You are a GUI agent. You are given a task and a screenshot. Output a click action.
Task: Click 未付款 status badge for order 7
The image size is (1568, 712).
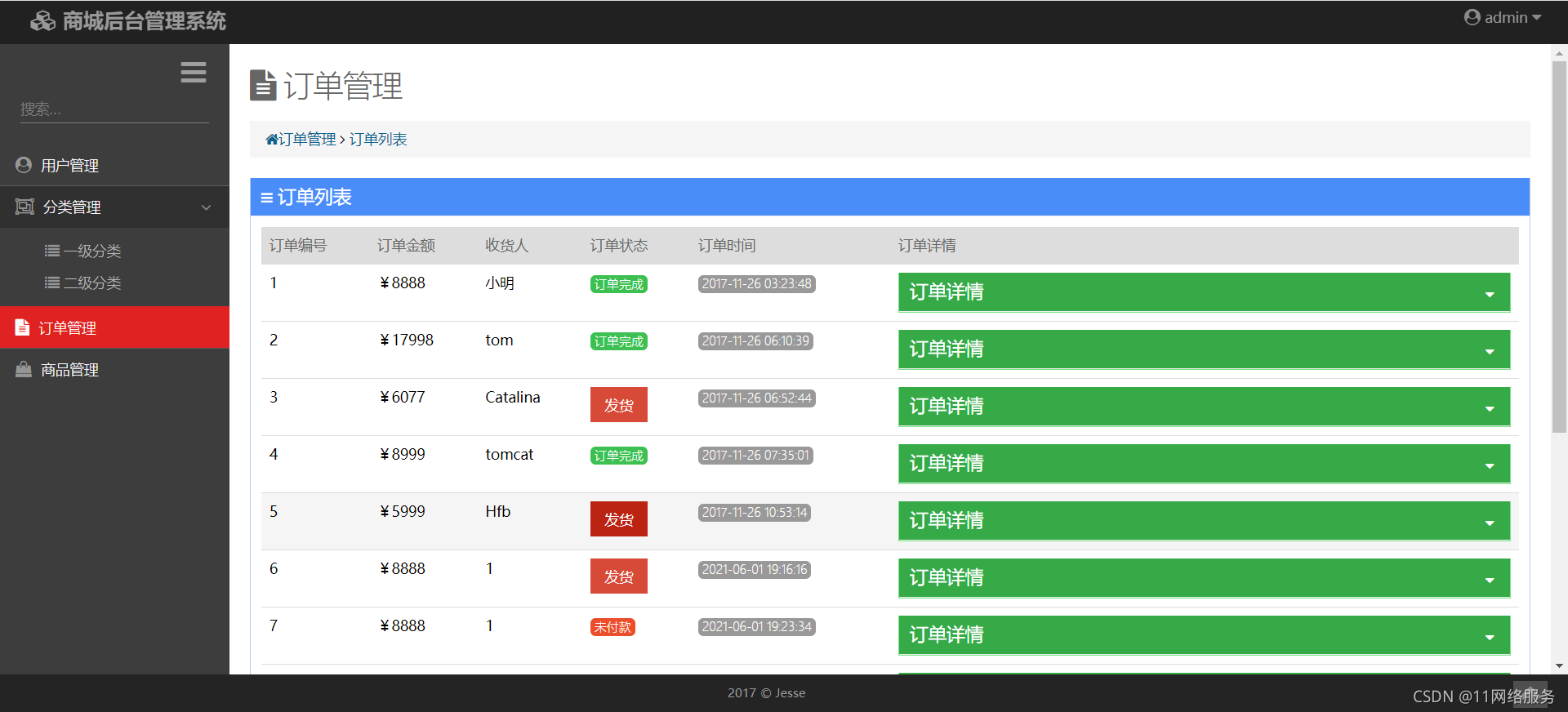click(612, 627)
